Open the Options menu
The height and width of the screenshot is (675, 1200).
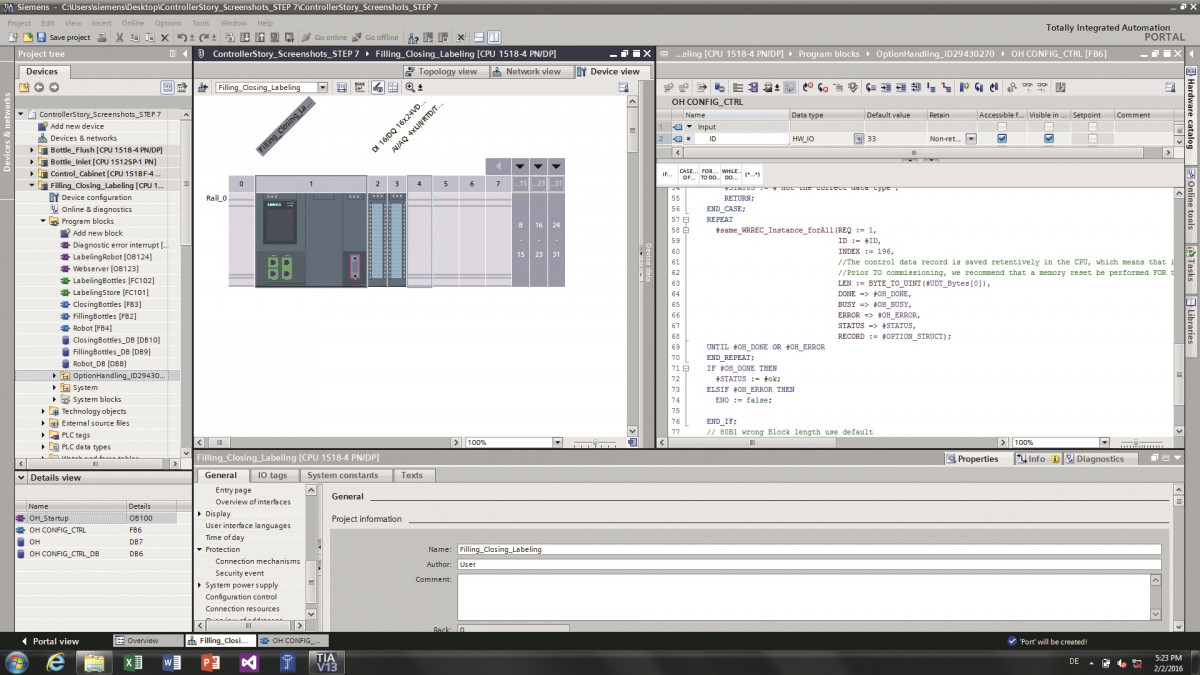tap(168, 23)
